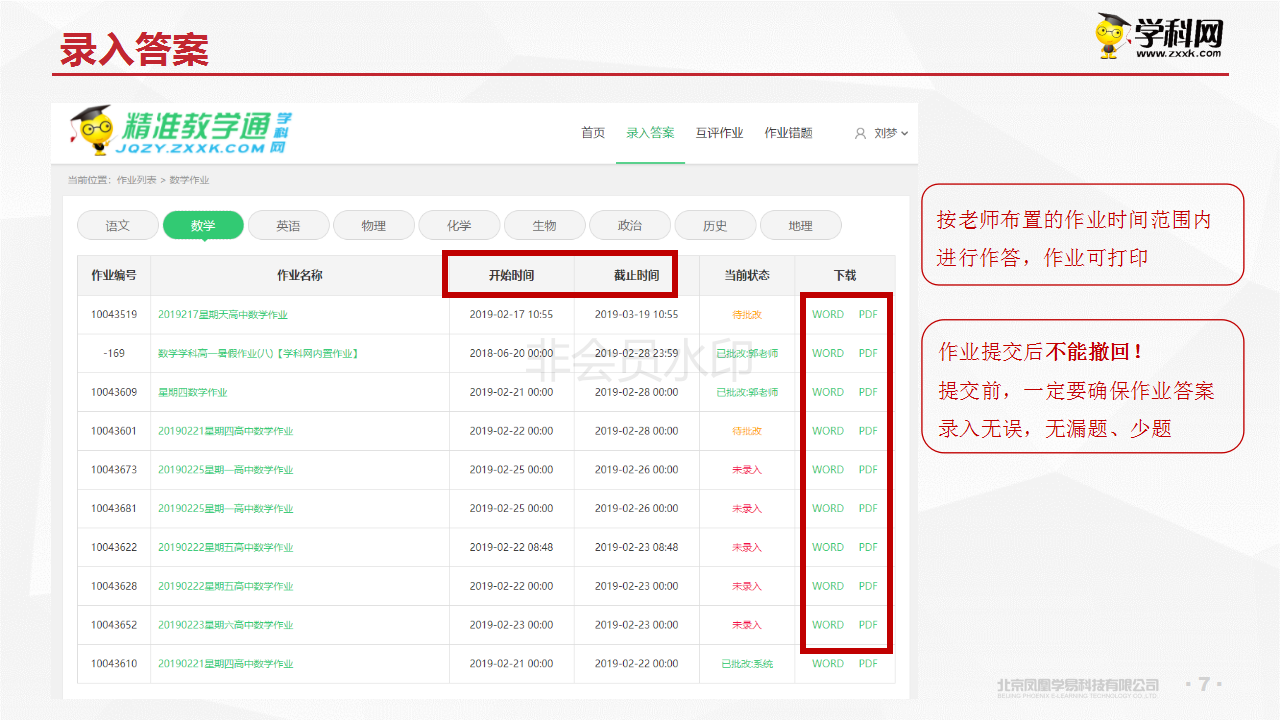Image resolution: width=1280 pixels, height=720 pixels.
Task: Select the 英语 subject tab
Action: point(289,225)
